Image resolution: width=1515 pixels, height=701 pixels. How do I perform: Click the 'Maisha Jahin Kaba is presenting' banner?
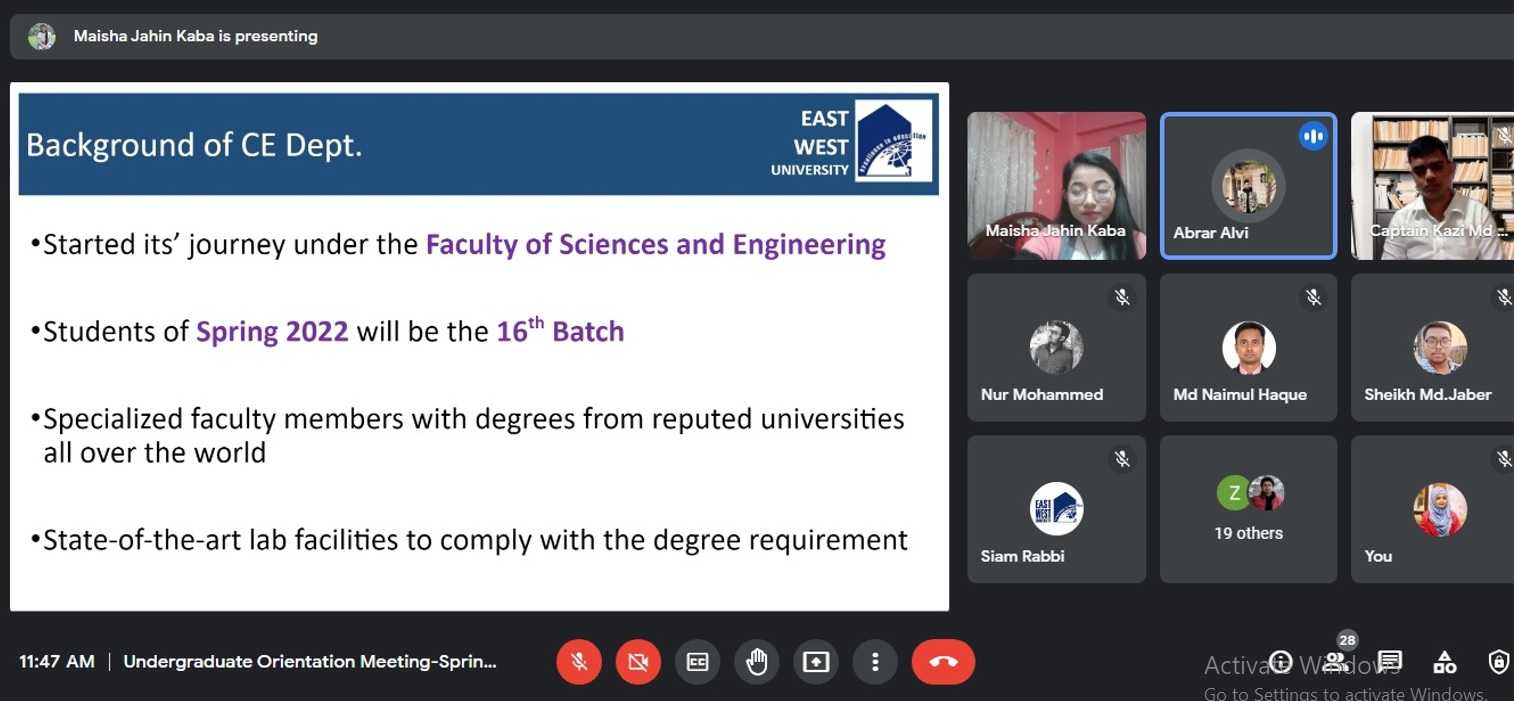(195, 36)
